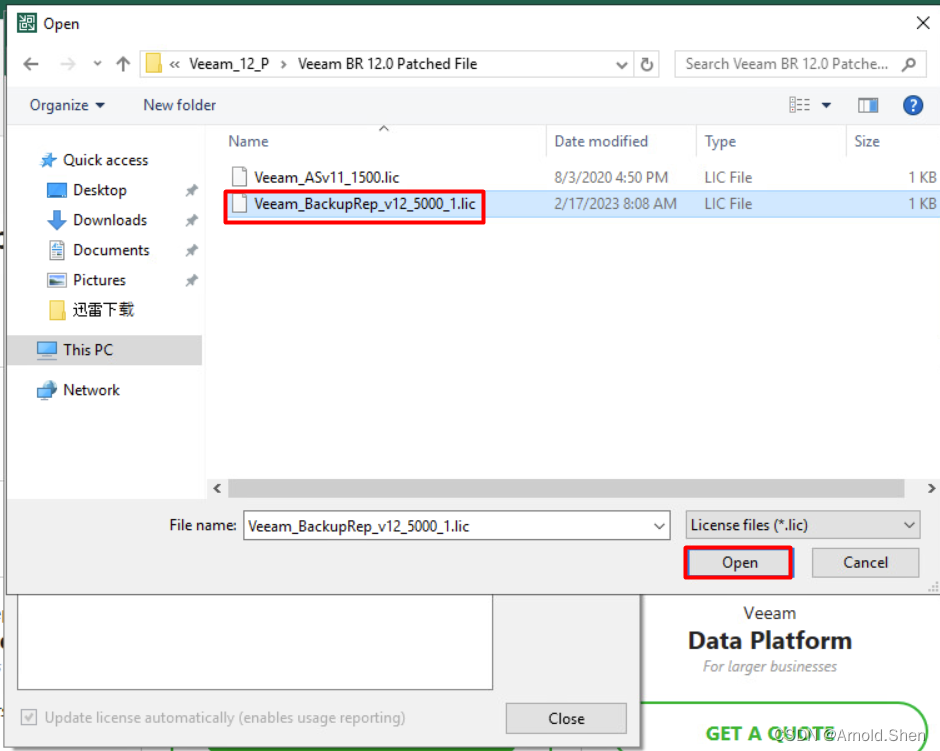Image resolution: width=940 pixels, height=751 pixels.
Task: Toggle the preview pane
Action: point(867,105)
